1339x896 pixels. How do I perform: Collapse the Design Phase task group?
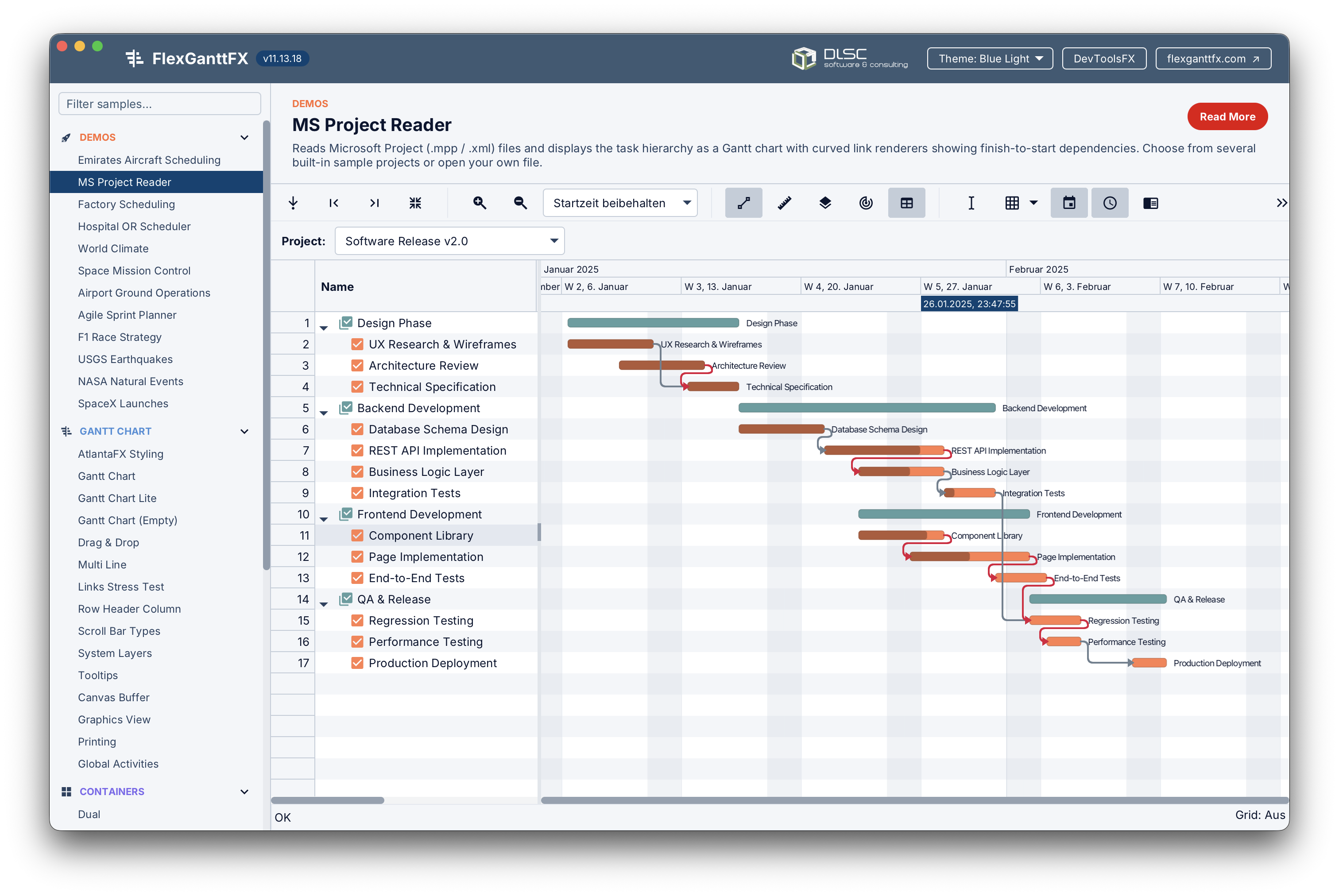tap(324, 328)
